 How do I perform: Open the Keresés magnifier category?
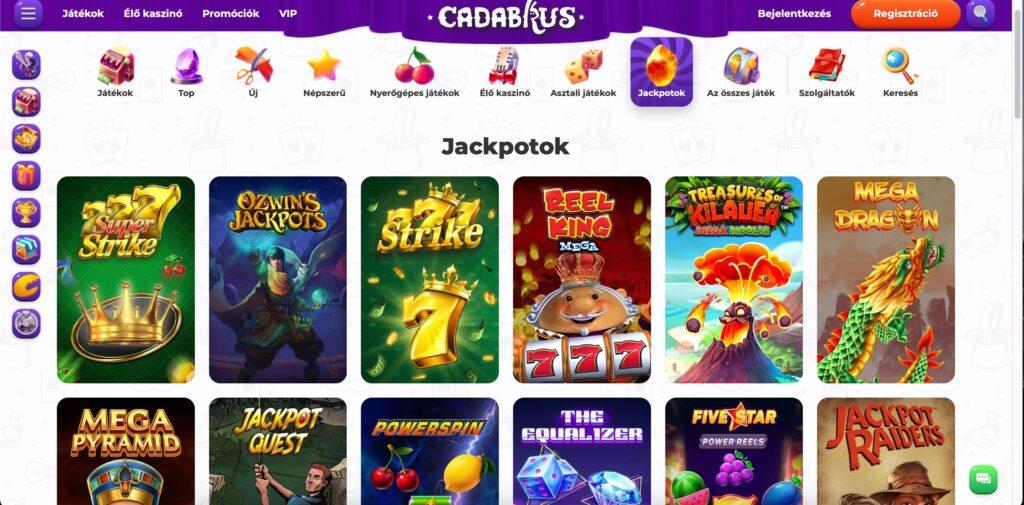click(x=900, y=73)
